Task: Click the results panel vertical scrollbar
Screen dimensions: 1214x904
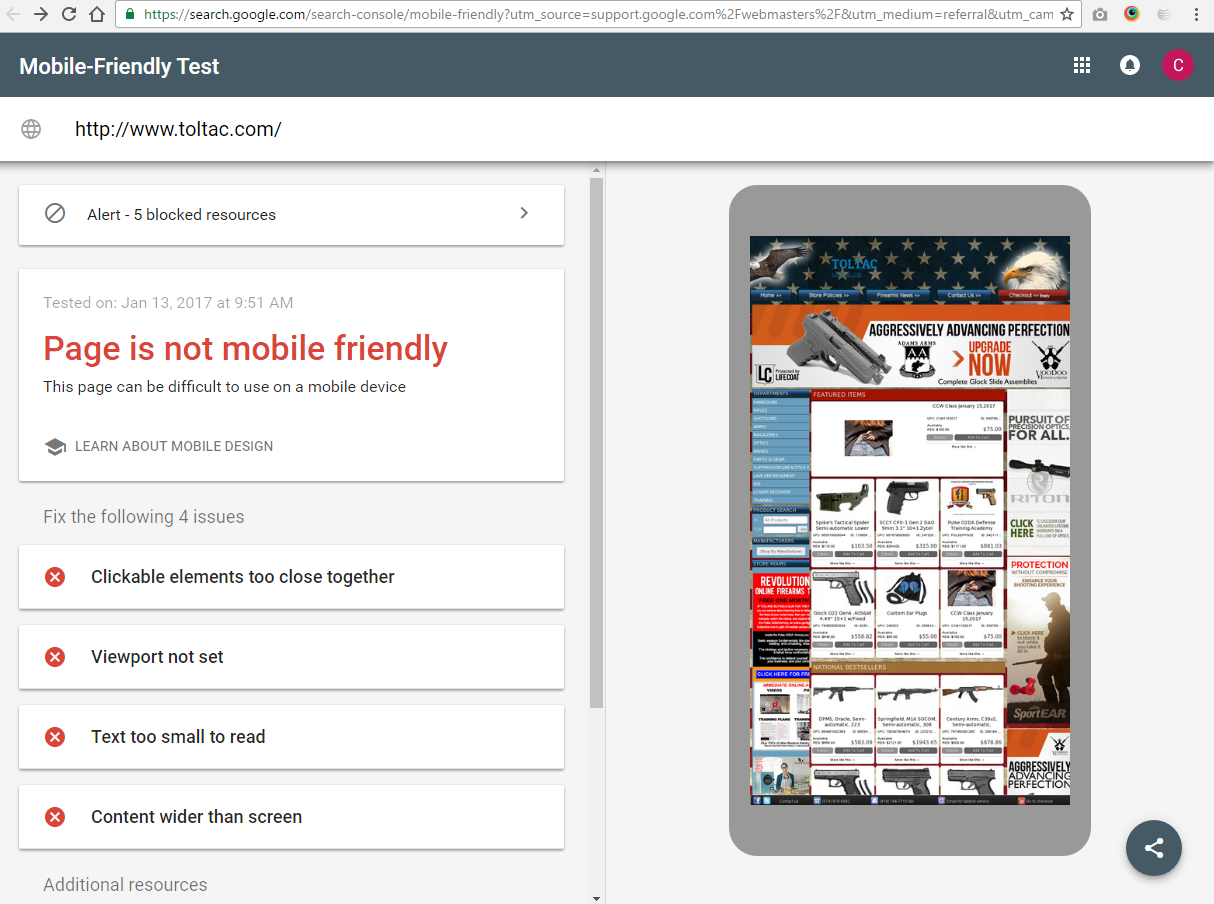Action: [596, 443]
